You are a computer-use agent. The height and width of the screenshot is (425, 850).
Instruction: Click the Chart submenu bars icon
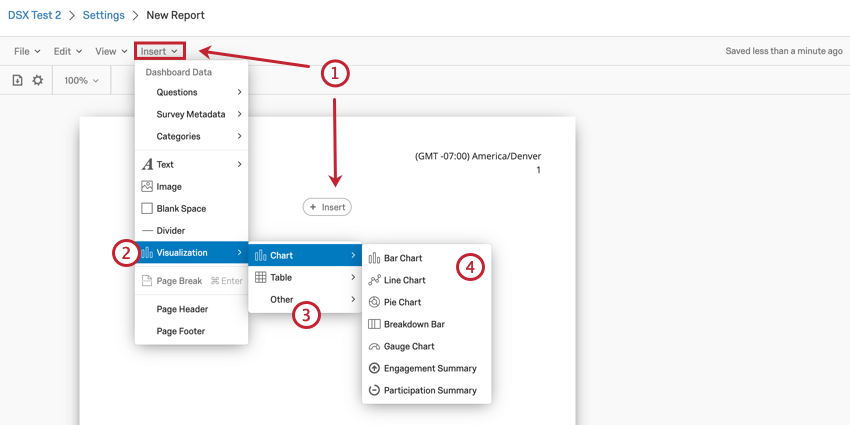(x=261, y=255)
